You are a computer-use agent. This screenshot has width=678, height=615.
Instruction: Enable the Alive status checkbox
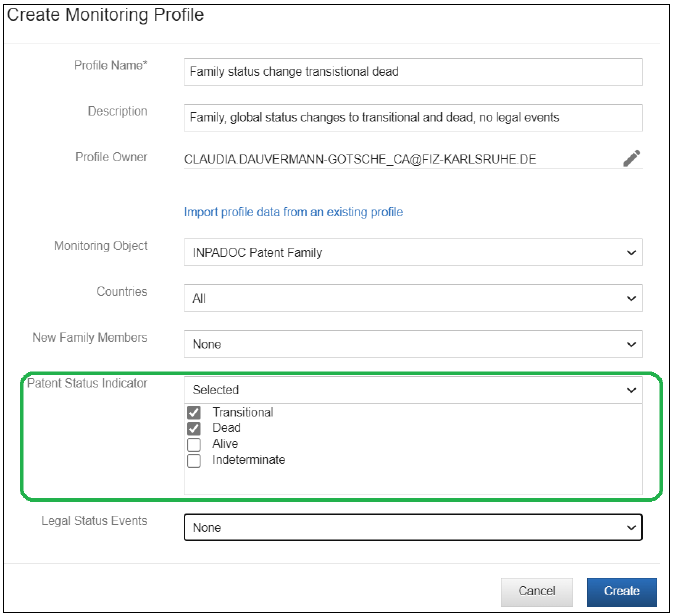(194, 445)
